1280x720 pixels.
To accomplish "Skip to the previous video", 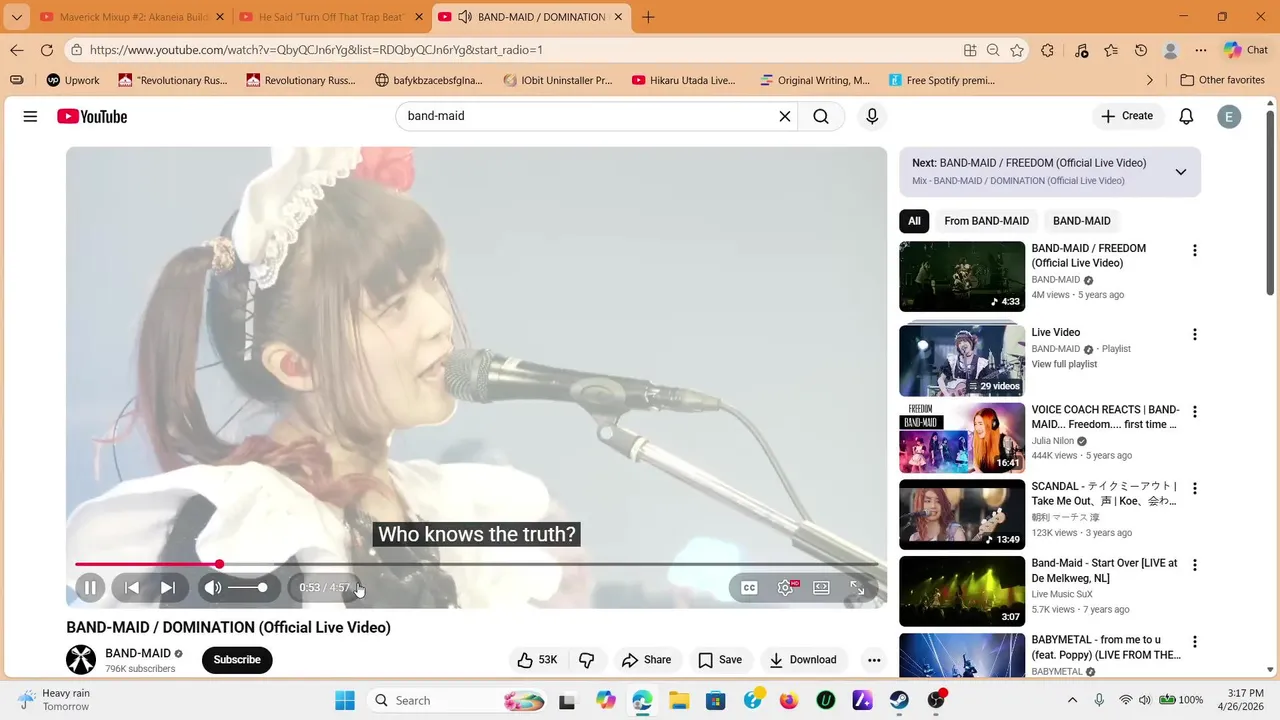I will coord(131,588).
